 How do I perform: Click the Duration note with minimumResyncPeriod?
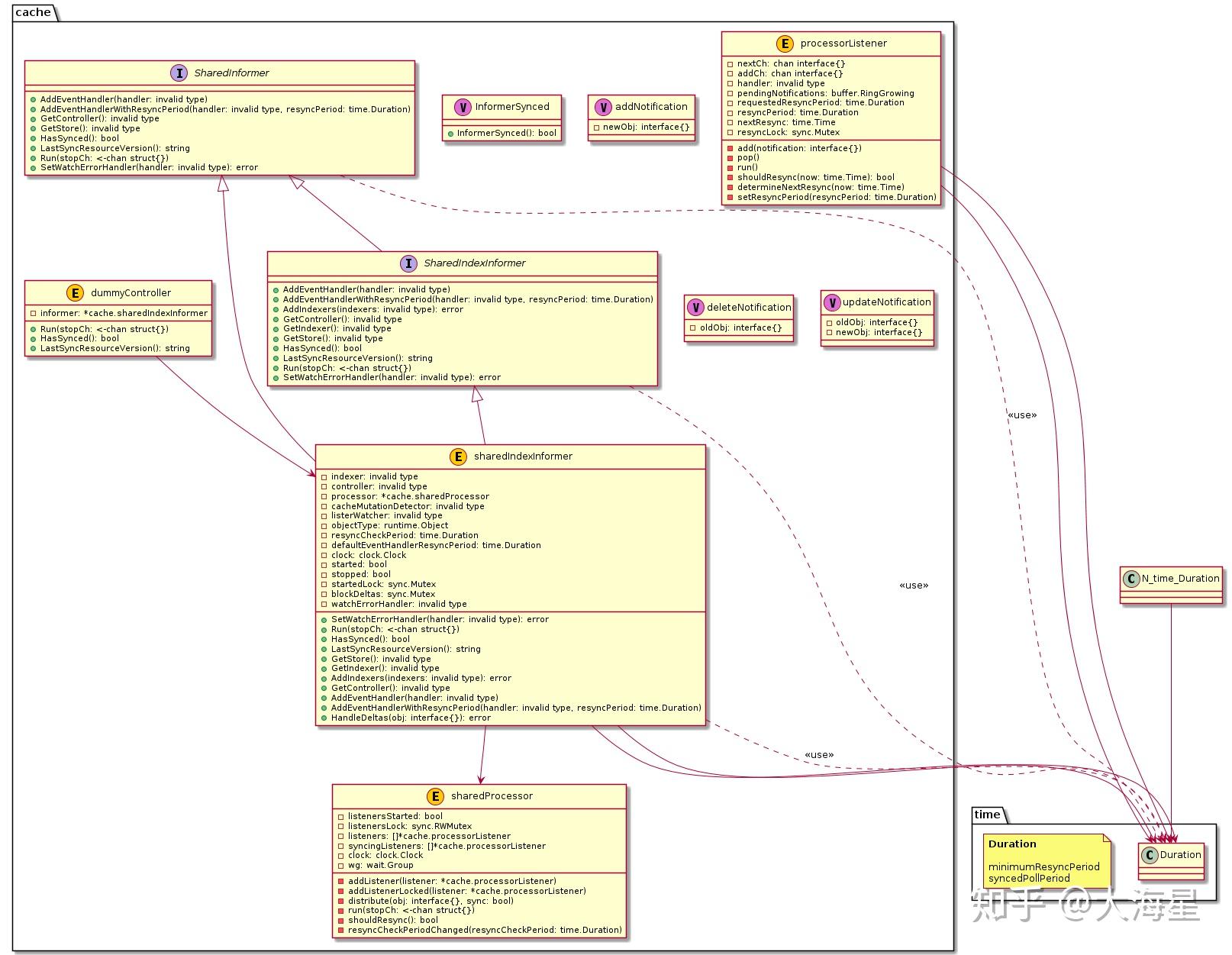1046,861
